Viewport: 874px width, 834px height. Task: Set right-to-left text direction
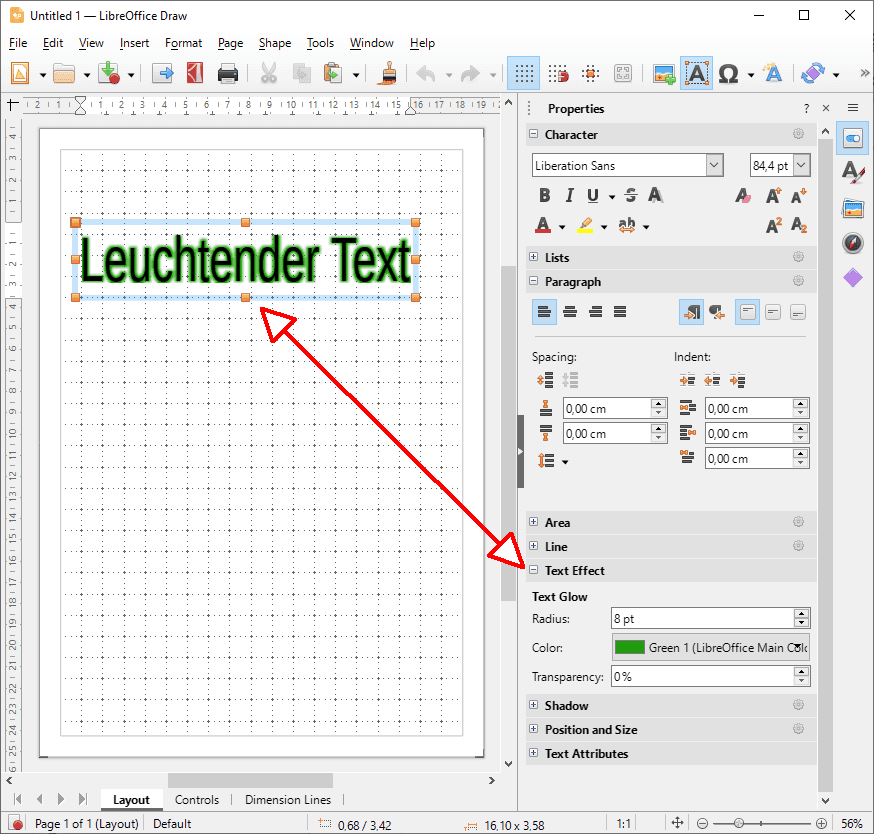(717, 312)
